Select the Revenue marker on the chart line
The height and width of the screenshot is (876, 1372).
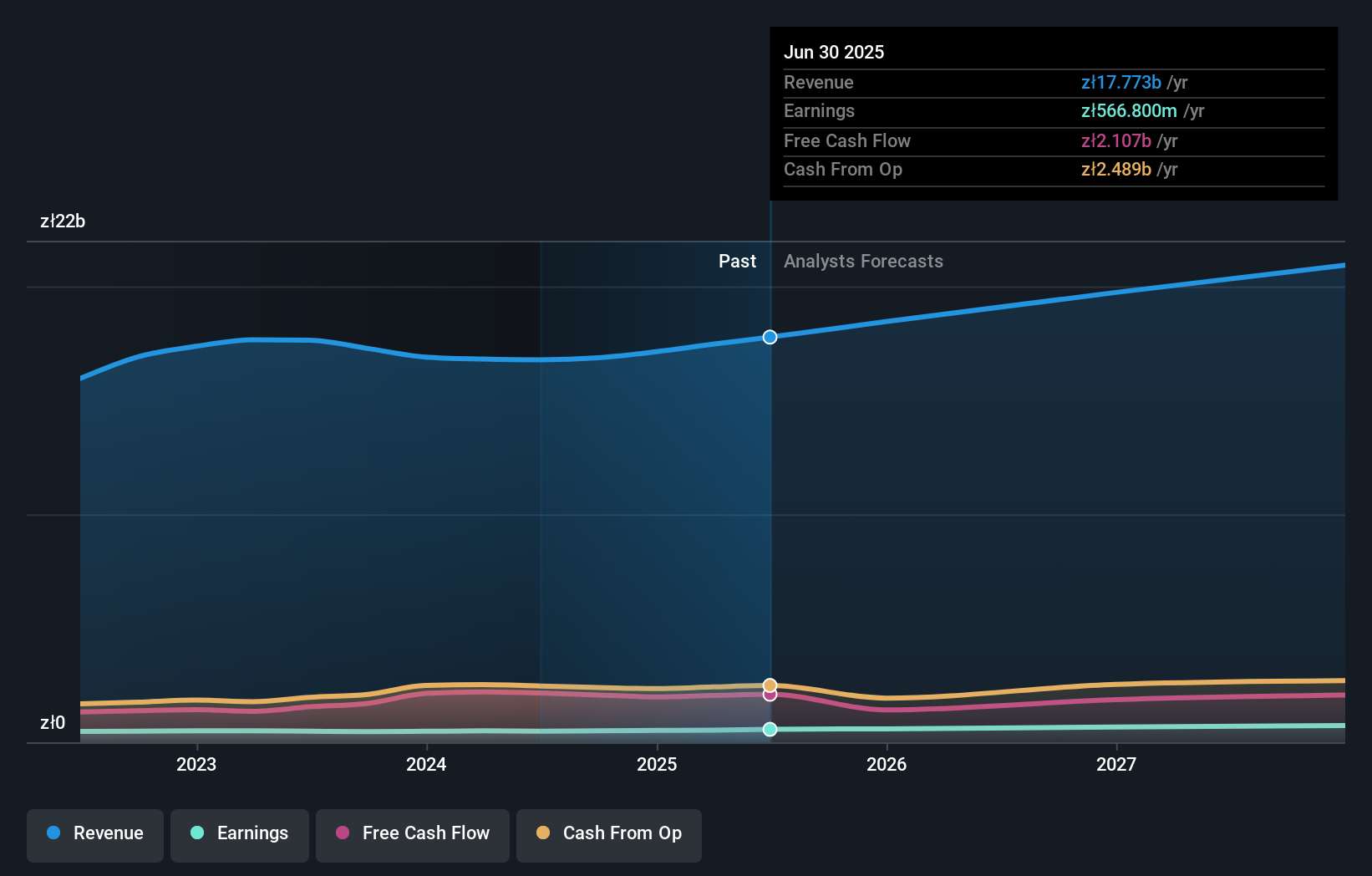pos(769,337)
